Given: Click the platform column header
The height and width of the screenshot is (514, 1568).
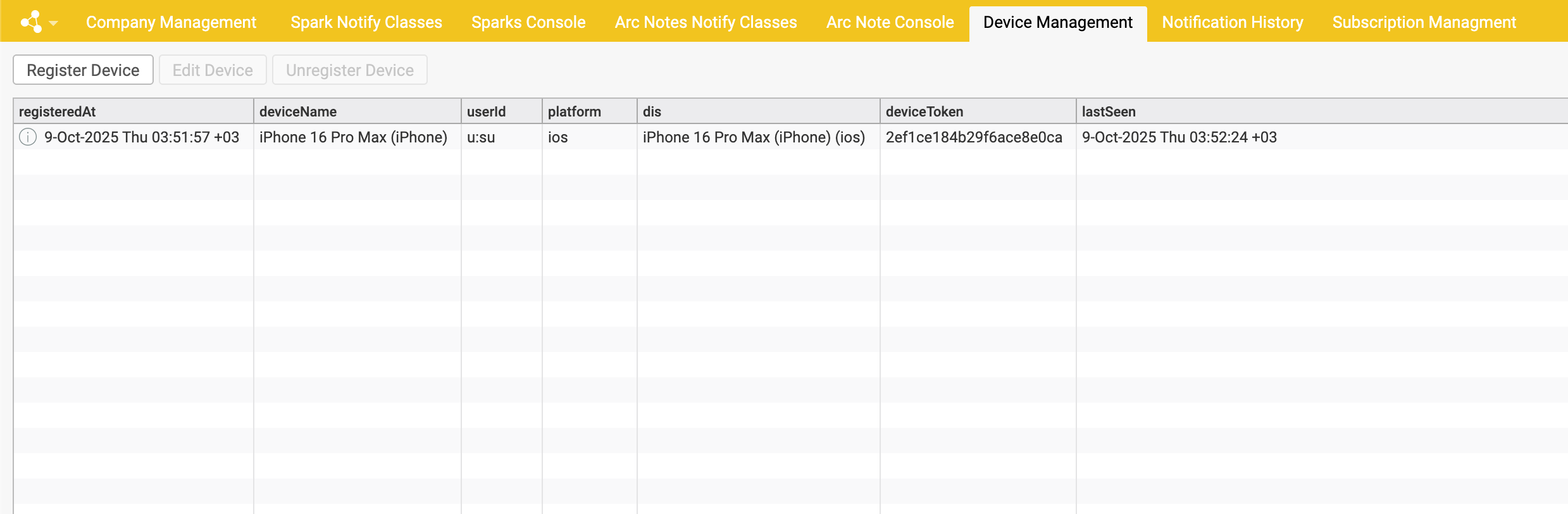Looking at the screenshot, I should click(x=588, y=111).
